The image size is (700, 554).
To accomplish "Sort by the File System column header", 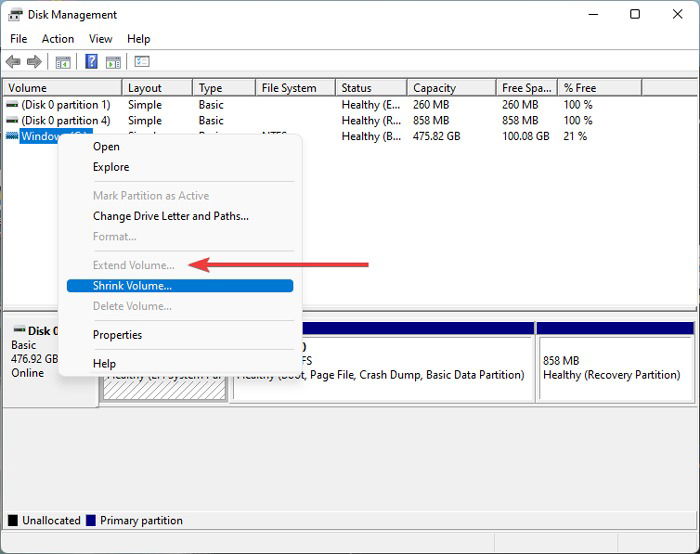I will (x=296, y=88).
